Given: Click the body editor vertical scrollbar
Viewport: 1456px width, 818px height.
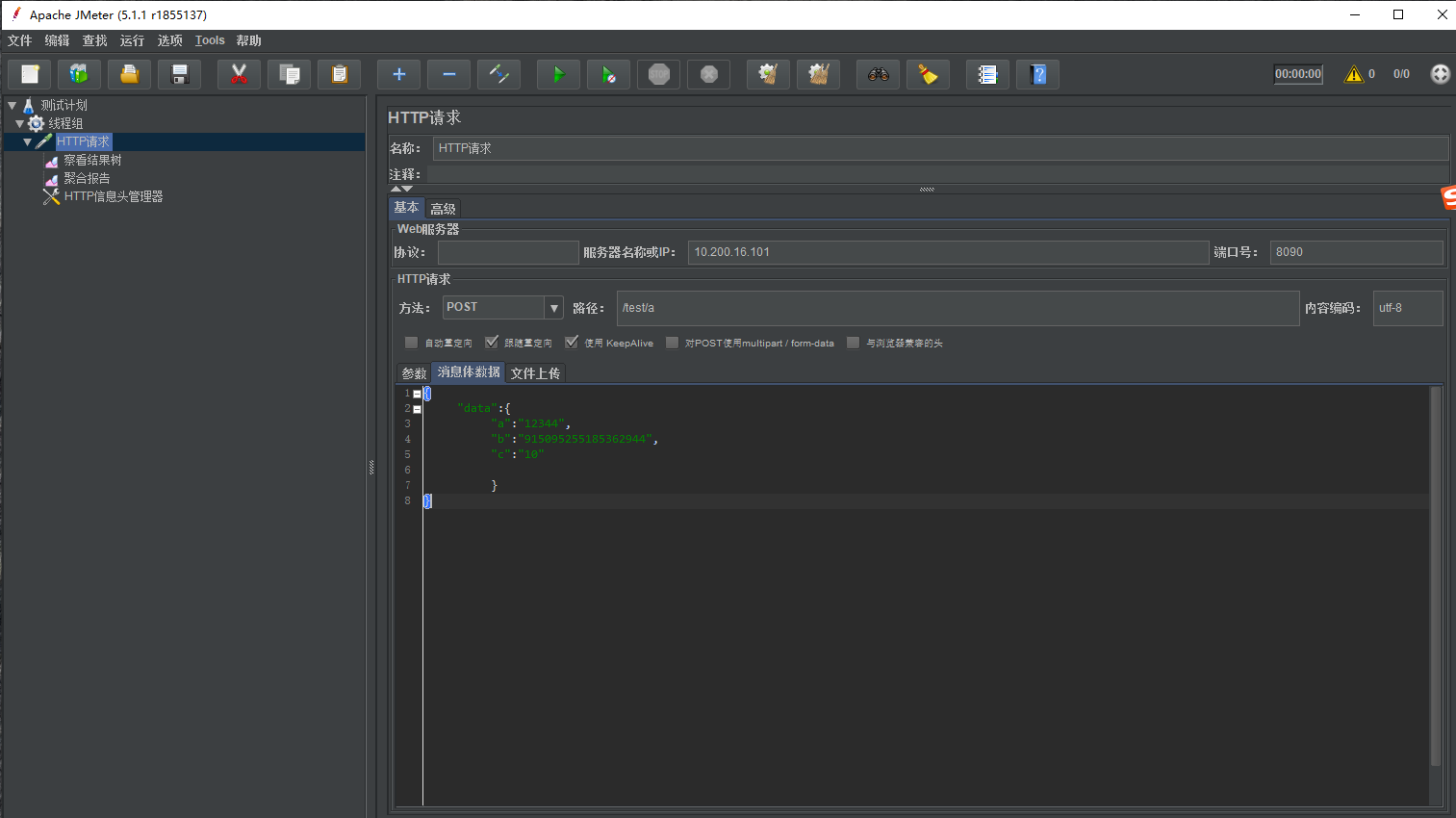Looking at the screenshot, I should 1436,575.
